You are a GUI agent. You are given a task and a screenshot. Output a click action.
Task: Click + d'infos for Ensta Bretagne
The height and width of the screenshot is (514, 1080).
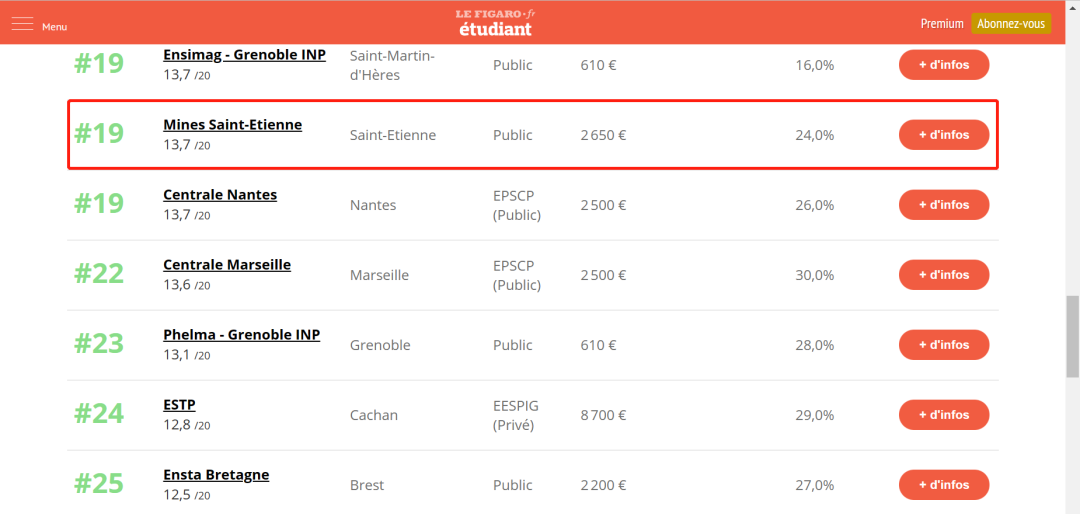click(x=944, y=485)
